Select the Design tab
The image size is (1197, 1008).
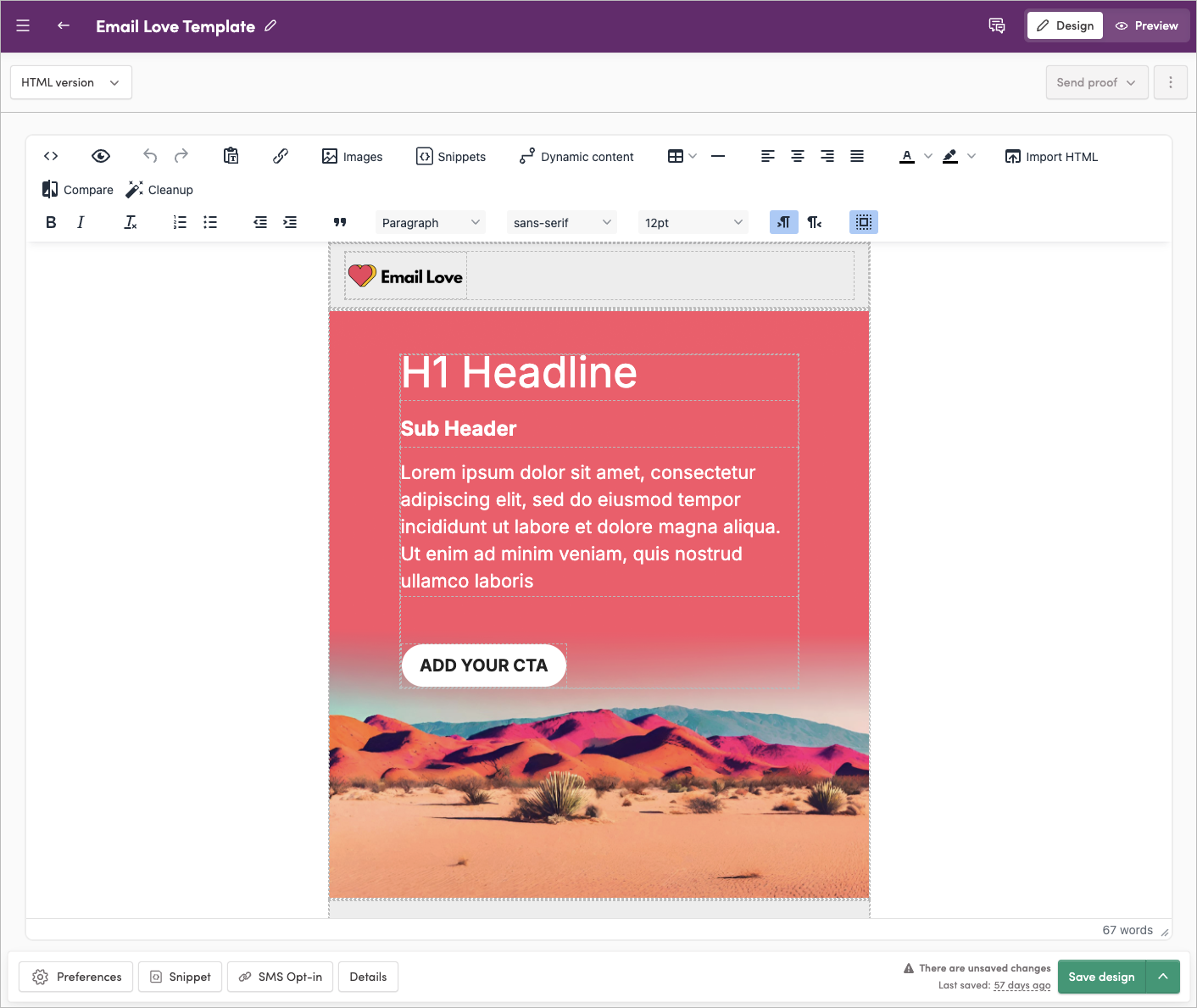1066,25
